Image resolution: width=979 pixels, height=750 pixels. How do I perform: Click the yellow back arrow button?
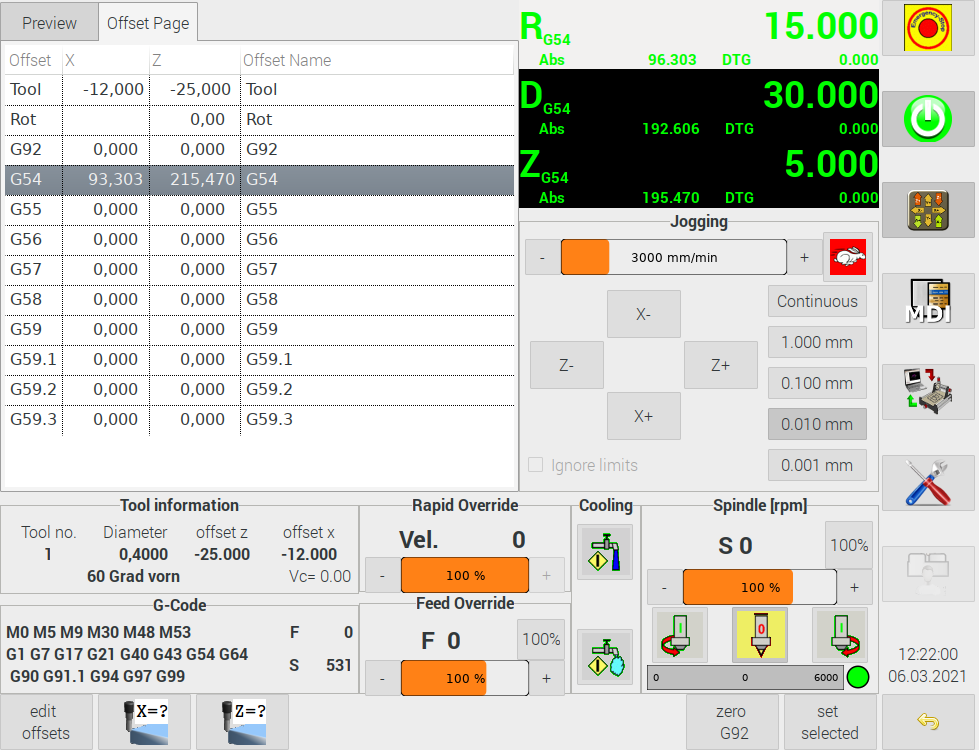(928, 721)
